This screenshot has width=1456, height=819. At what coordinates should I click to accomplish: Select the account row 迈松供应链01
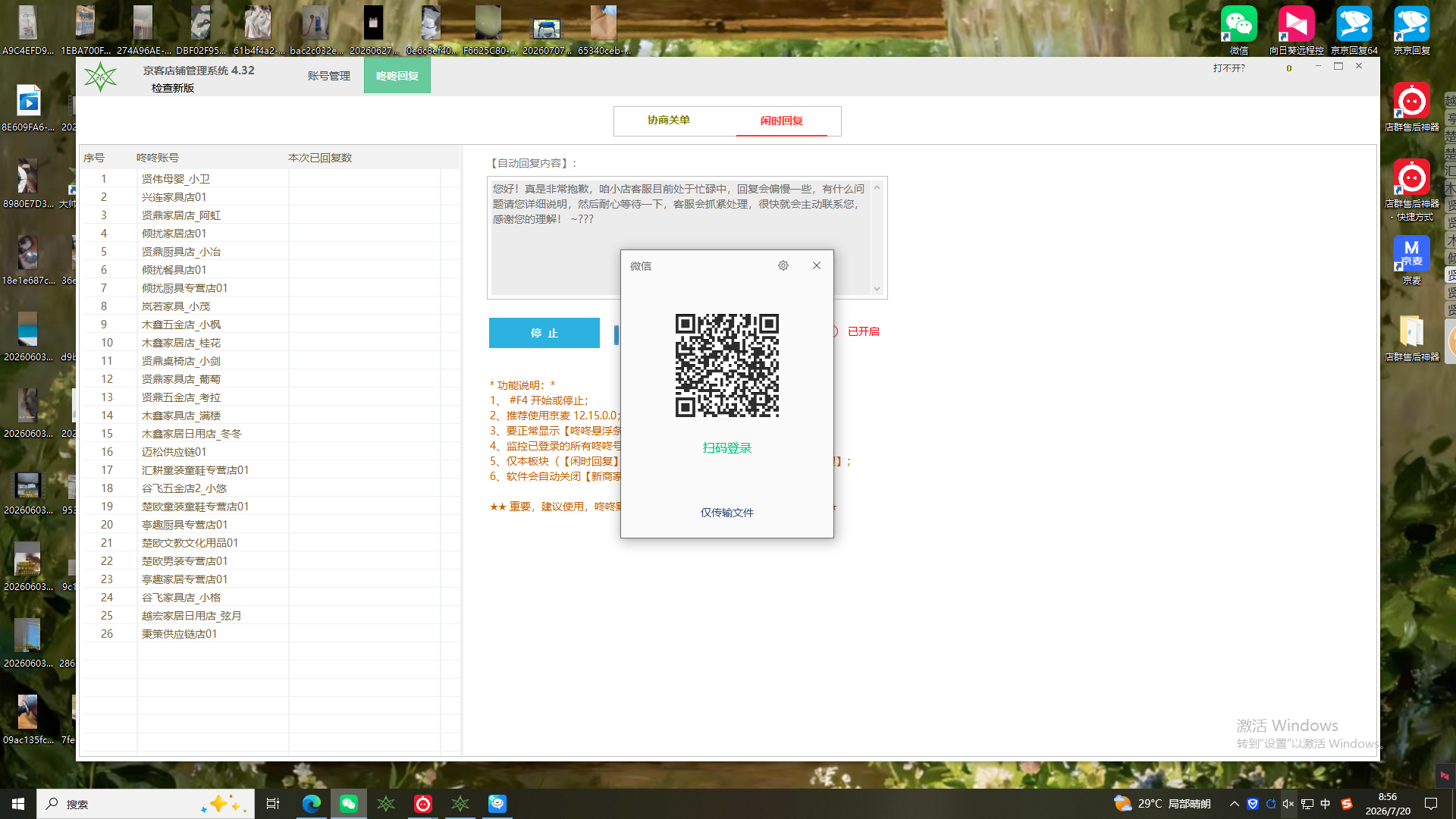271,452
